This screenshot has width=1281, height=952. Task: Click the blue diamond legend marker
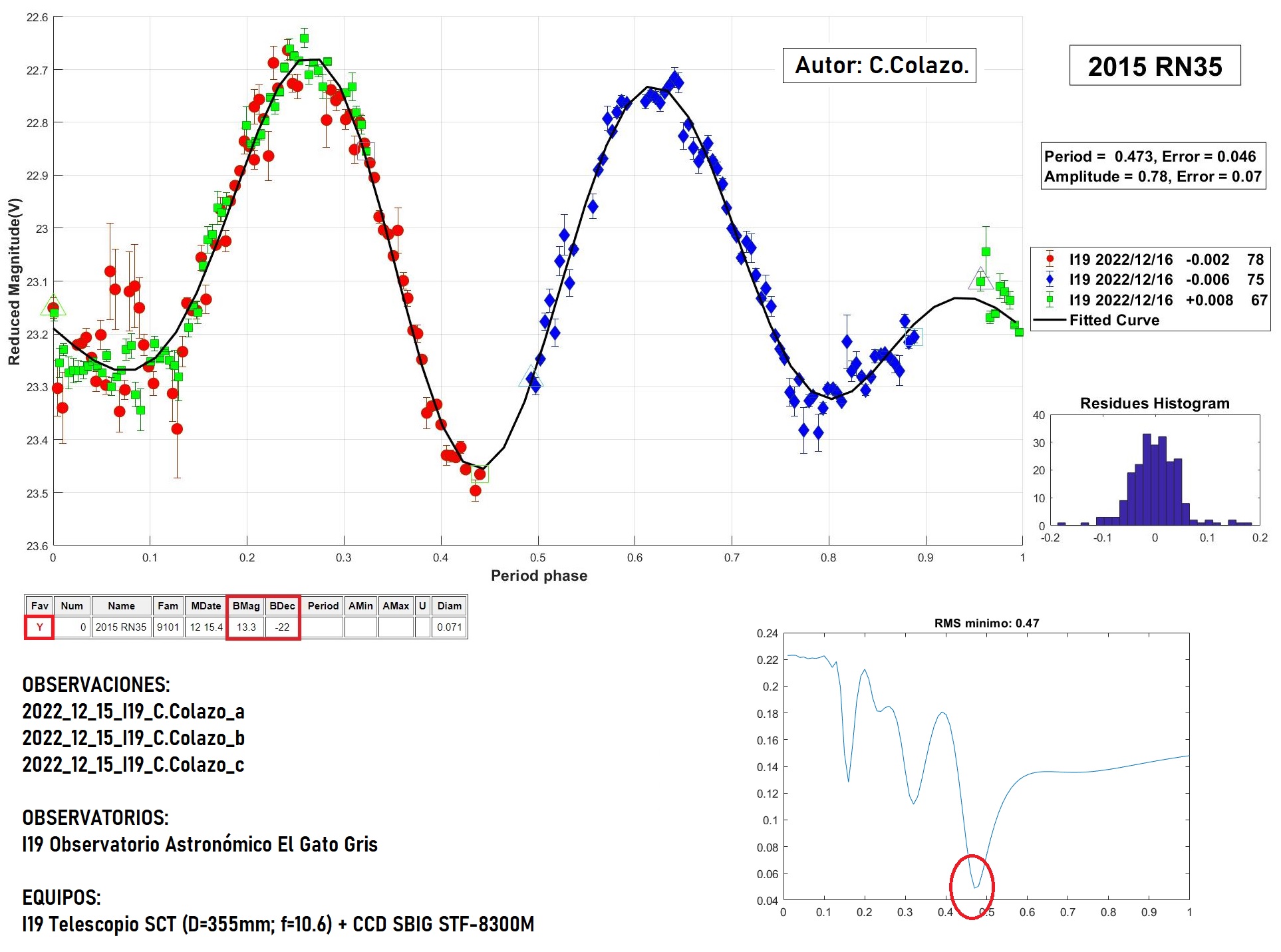[x=1050, y=279]
